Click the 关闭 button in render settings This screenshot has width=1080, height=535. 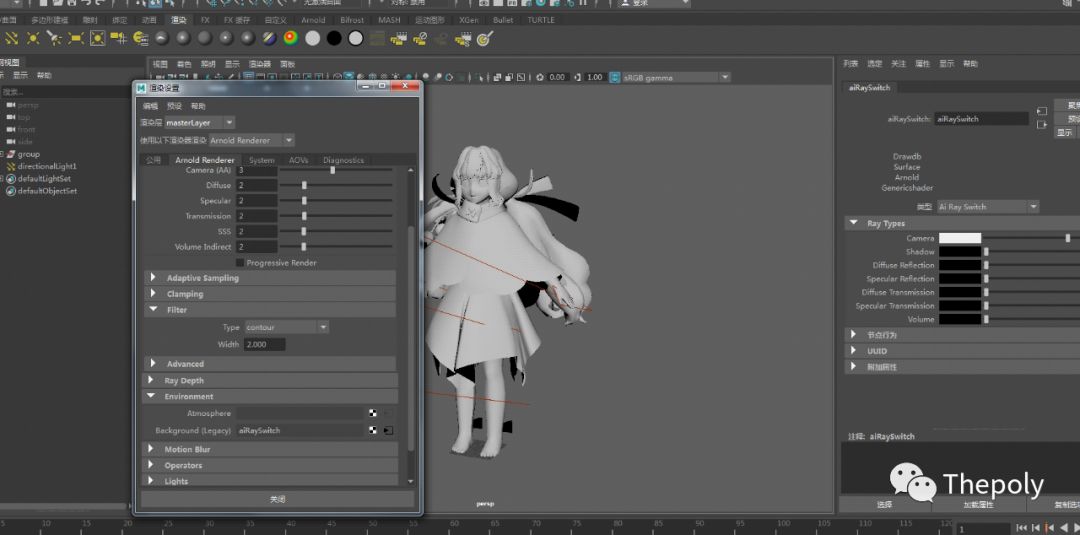(277, 499)
